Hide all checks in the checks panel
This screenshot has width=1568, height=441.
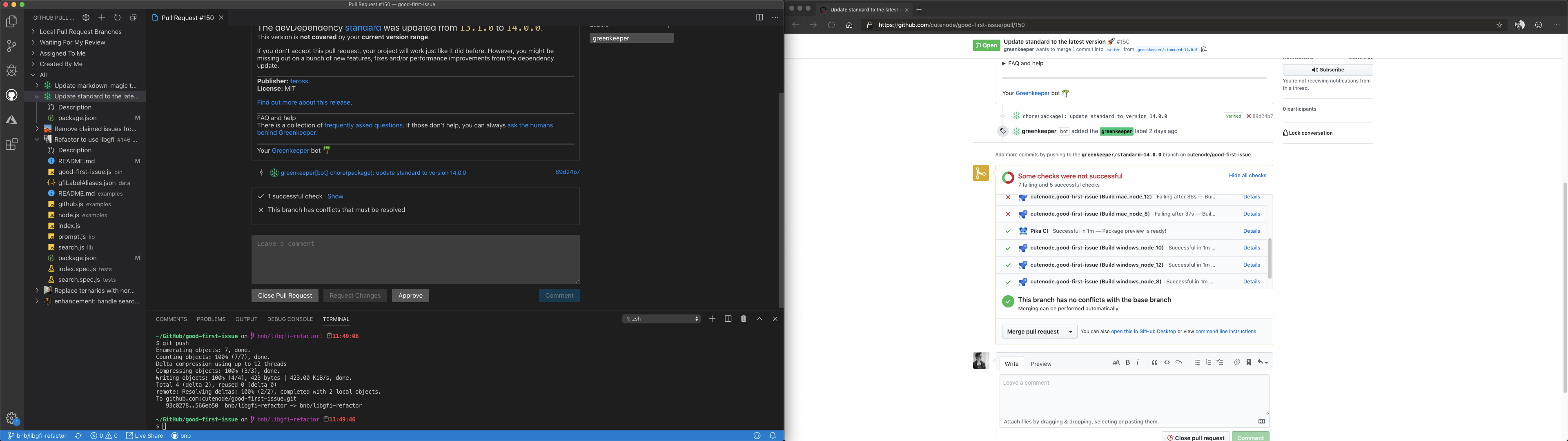pos(1247,176)
